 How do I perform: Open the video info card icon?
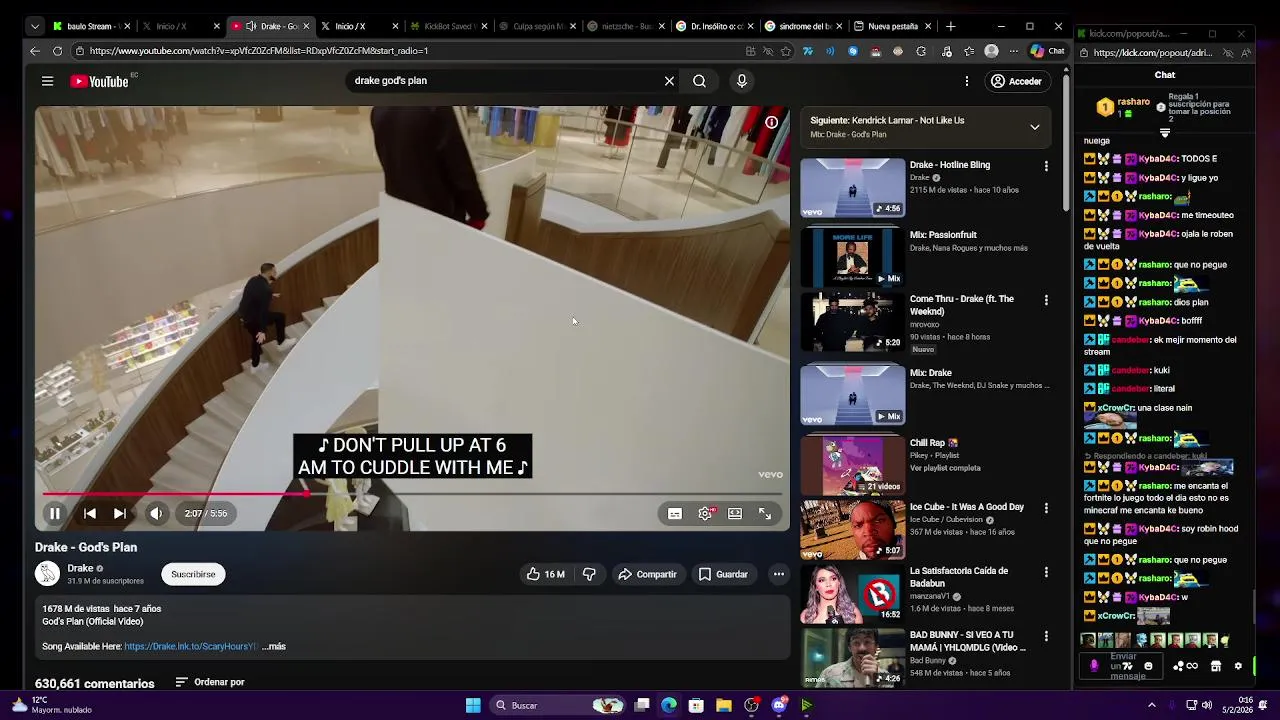point(771,122)
